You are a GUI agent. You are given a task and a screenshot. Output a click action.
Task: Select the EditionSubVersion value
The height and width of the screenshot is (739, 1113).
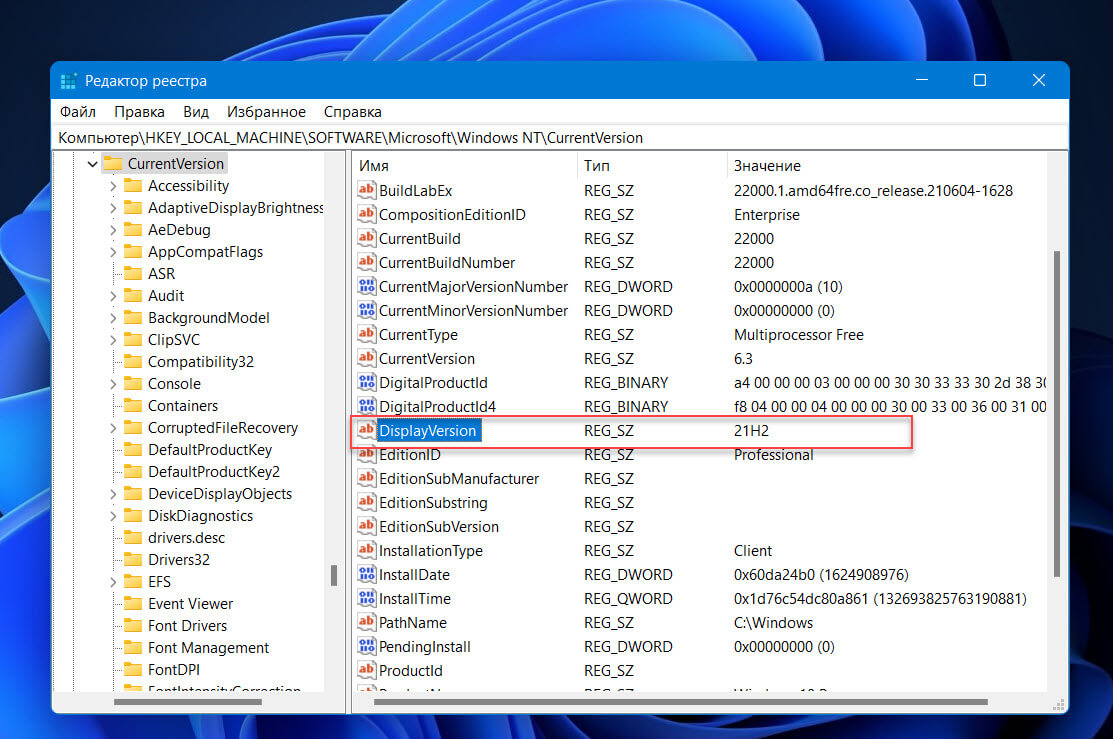tap(439, 527)
